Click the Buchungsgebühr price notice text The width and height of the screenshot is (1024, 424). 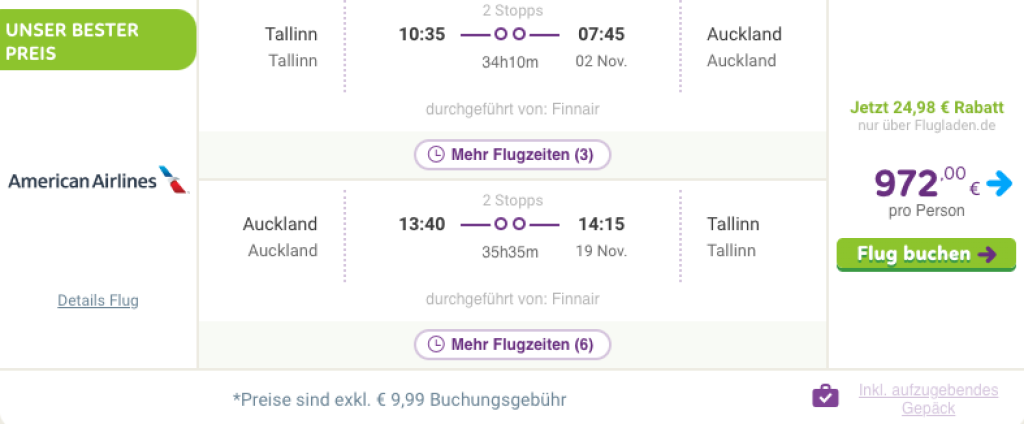pos(400,400)
